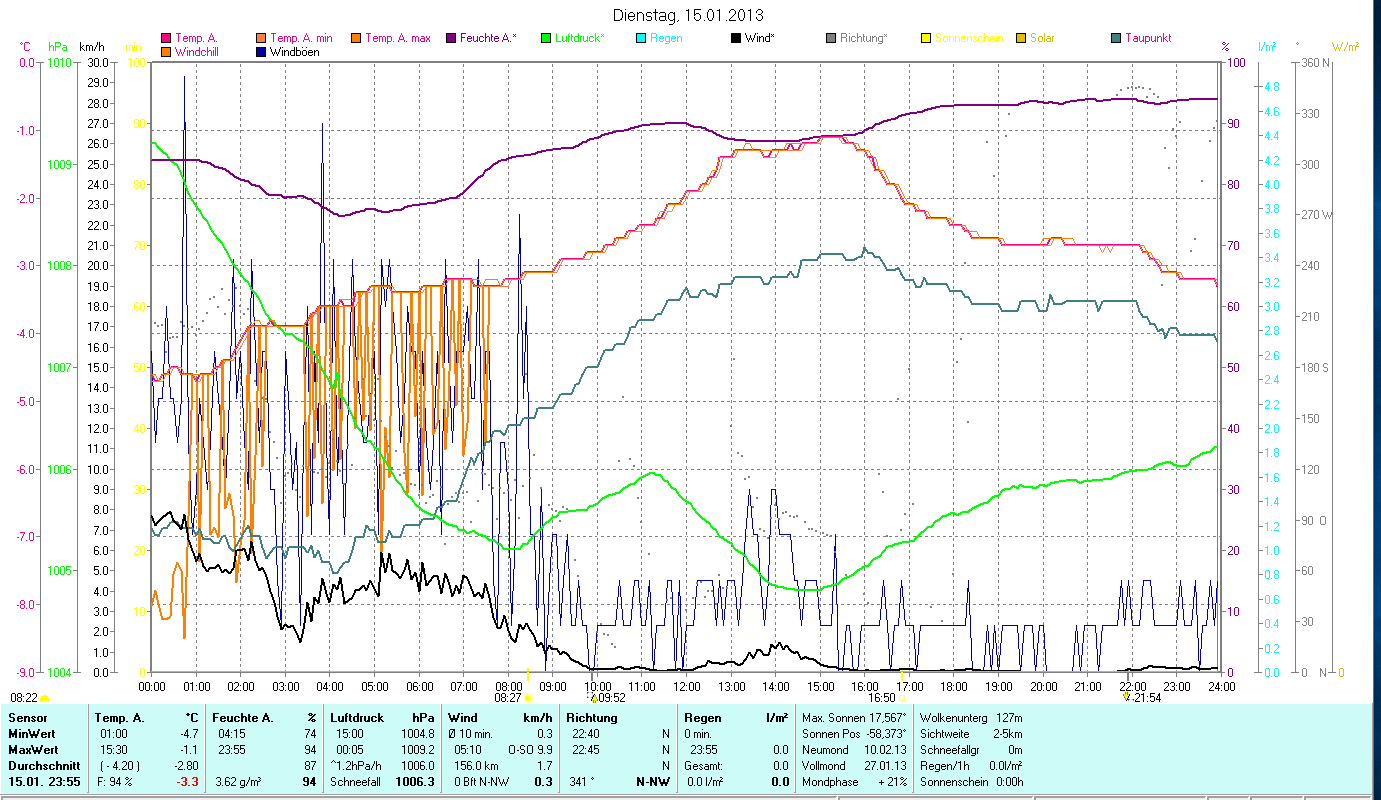This screenshot has height=800, width=1381.
Task: Click the 3.62 g/m³ absolute humidity value
Action: click(239, 782)
